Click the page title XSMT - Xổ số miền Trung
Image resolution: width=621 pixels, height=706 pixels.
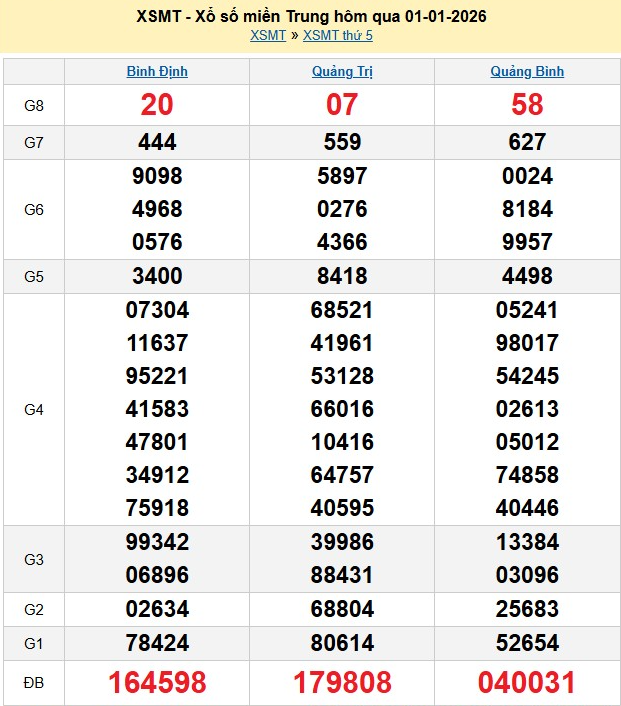click(x=311, y=17)
